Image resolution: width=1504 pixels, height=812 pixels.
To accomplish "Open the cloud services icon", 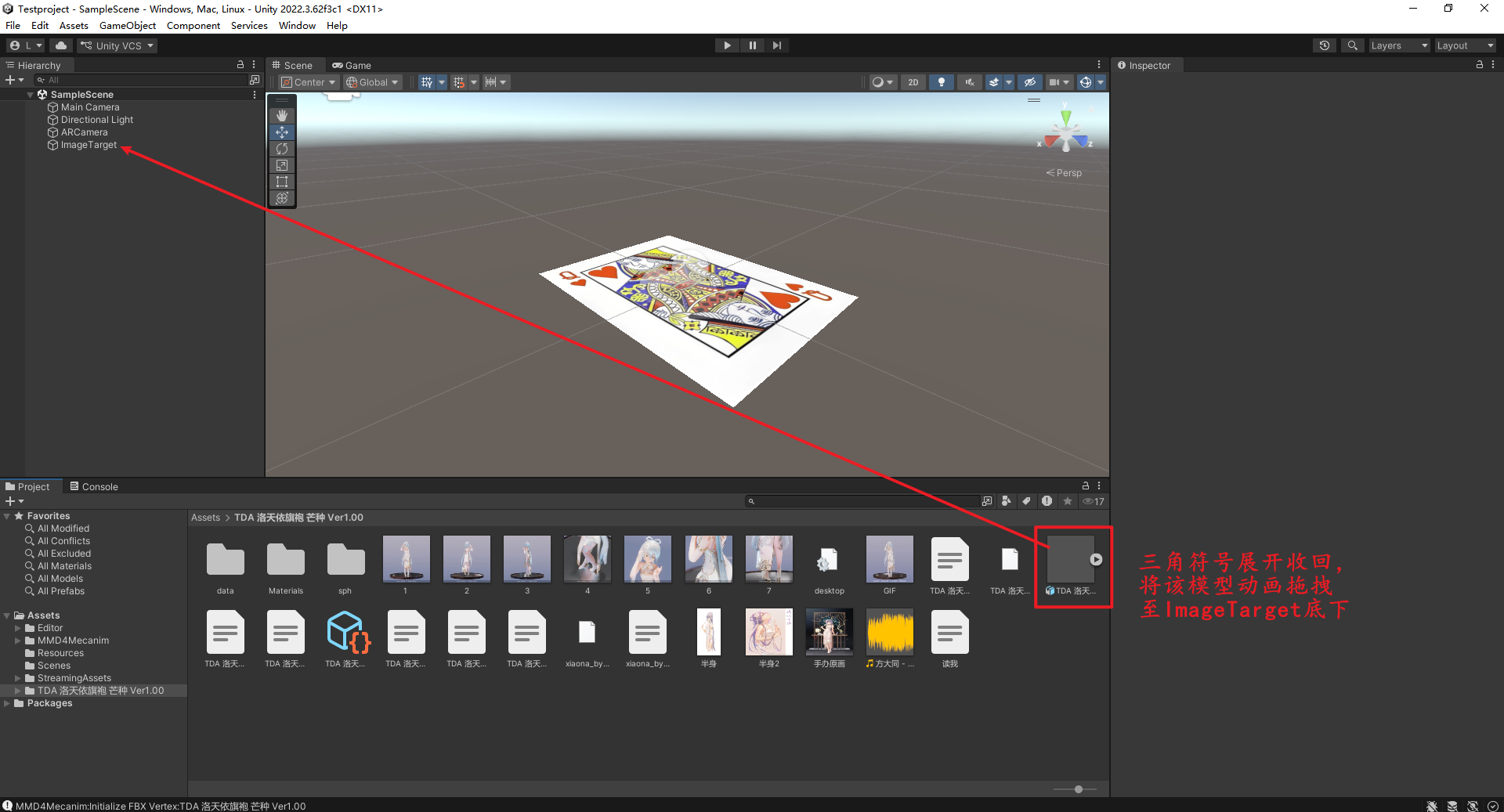I will pyautogui.click(x=61, y=45).
